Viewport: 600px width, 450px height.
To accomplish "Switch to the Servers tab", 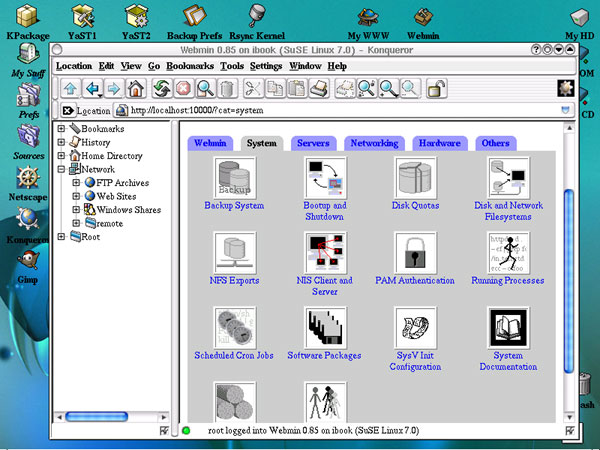I will pos(313,143).
